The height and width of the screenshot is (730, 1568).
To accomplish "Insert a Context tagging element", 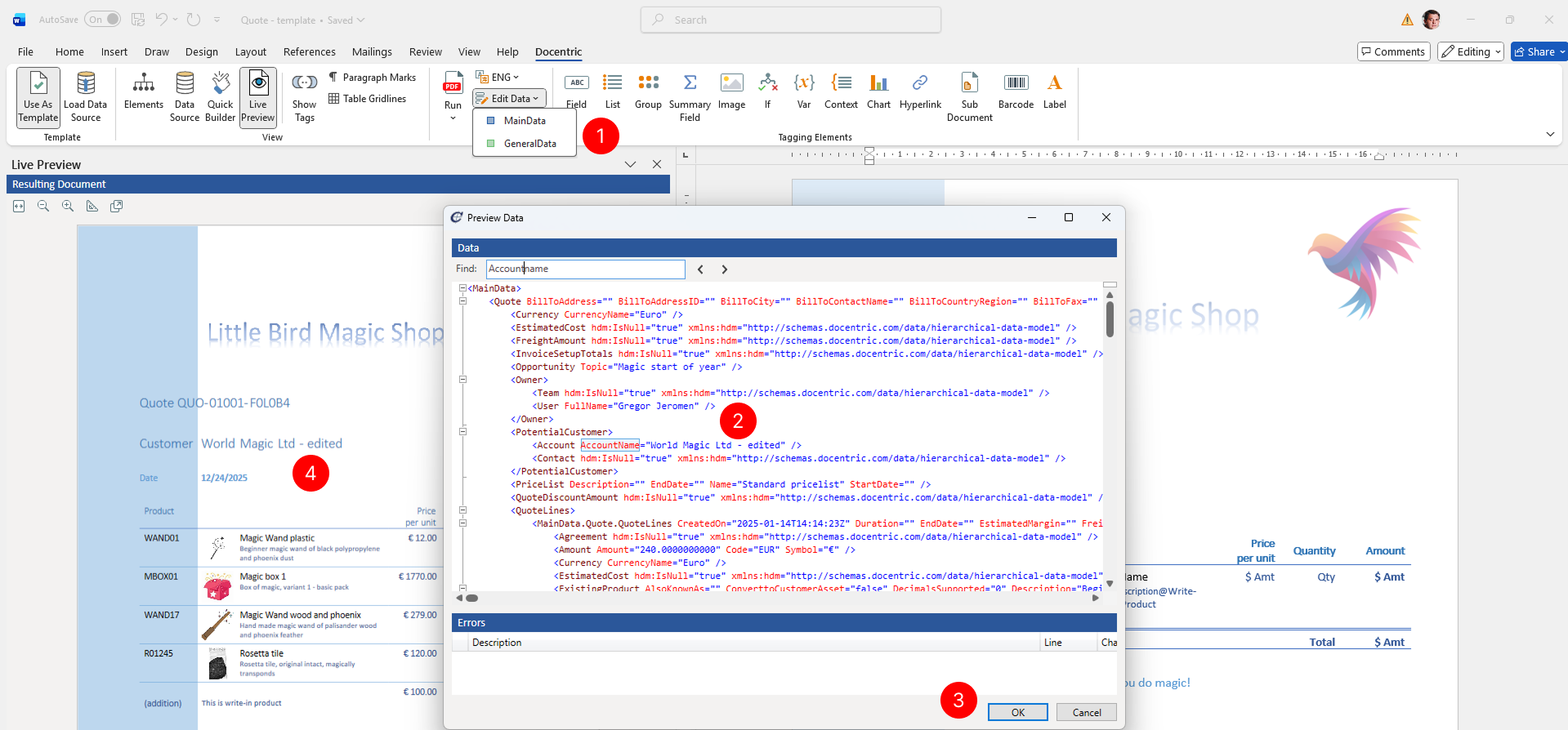I will (x=841, y=90).
